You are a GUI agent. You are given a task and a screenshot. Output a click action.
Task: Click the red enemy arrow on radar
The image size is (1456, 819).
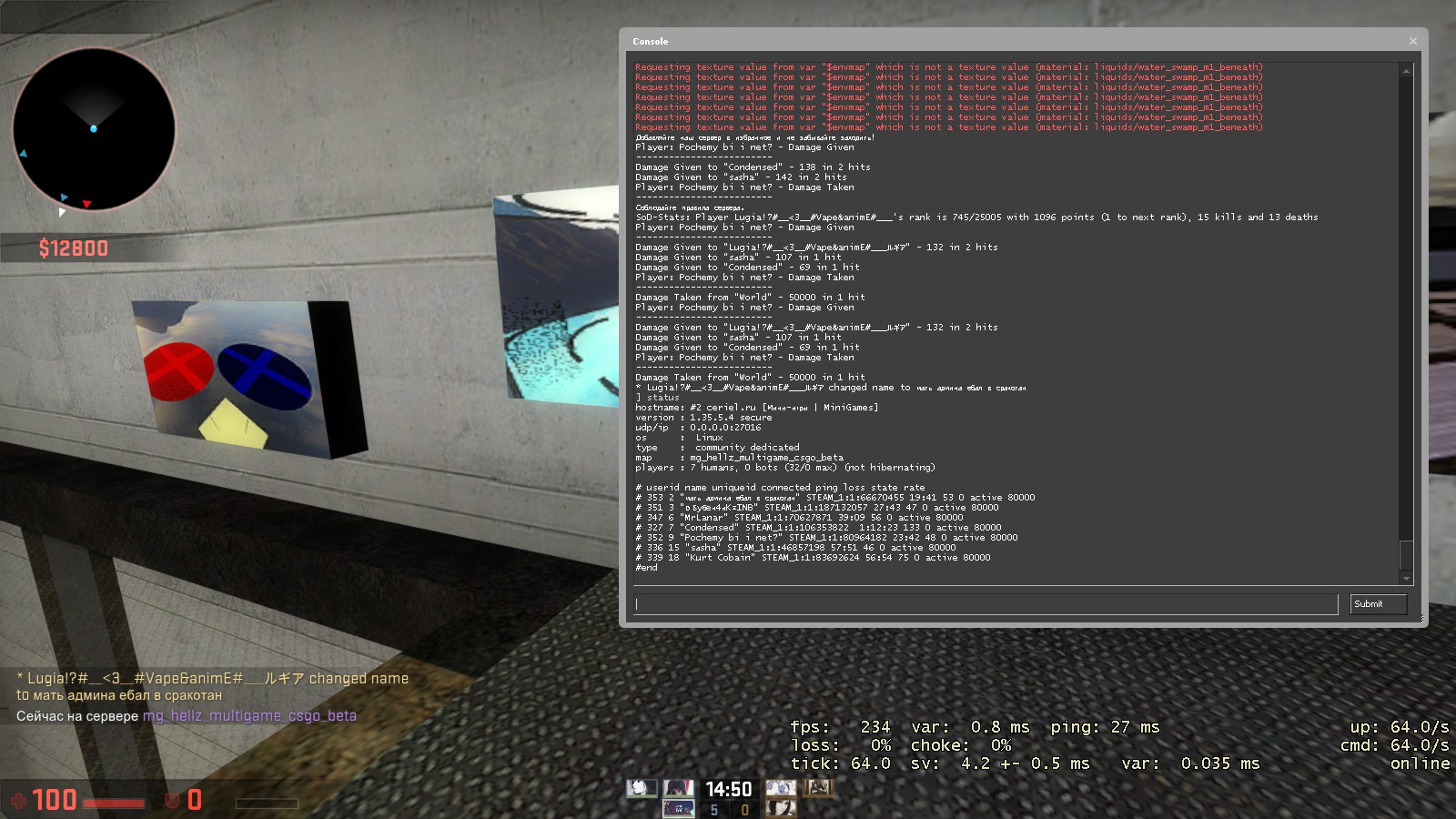point(86,204)
